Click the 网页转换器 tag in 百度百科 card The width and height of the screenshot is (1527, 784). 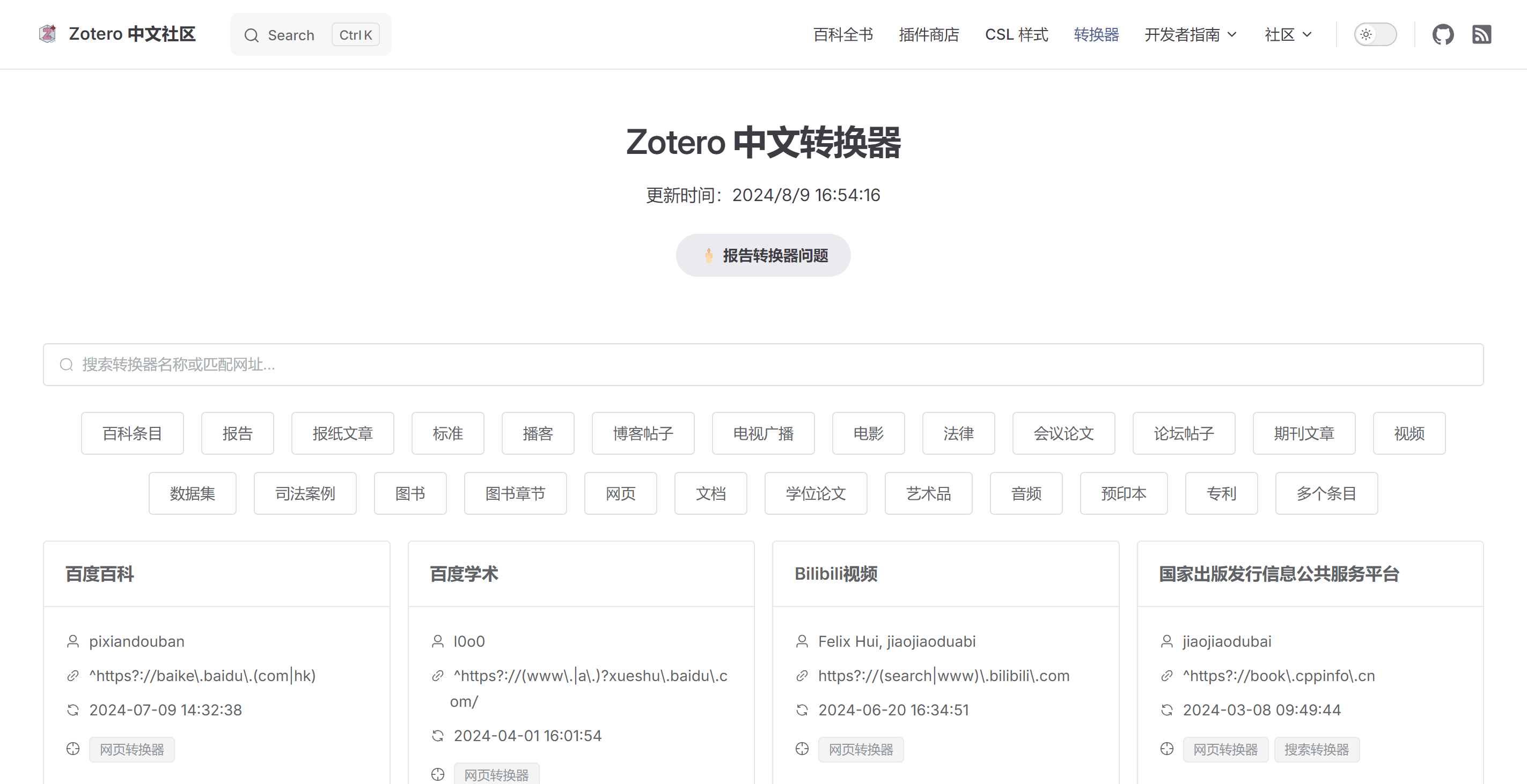coord(131,750)
